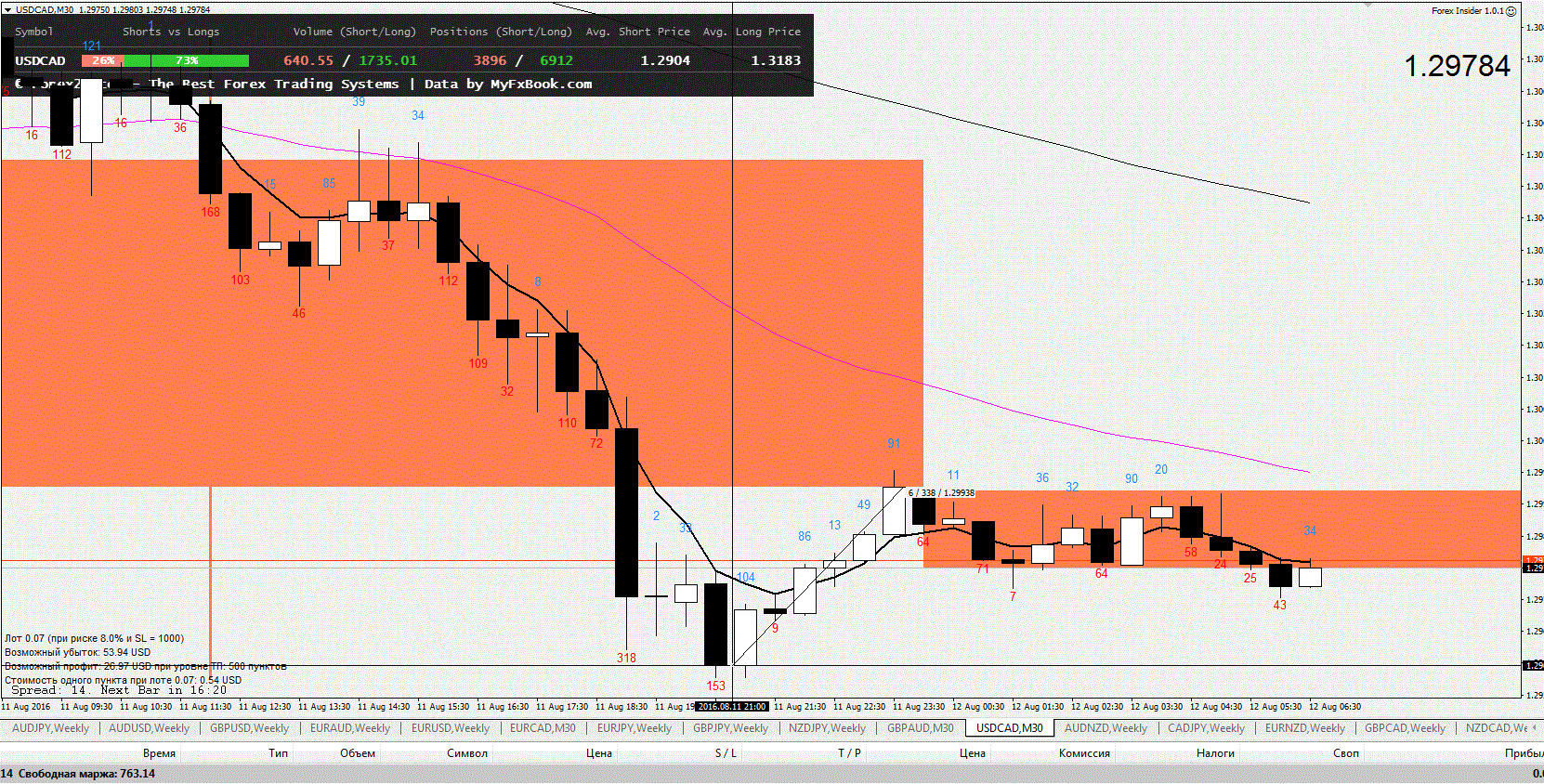Switch to the AUDJPY,Weekly chart tab
This screenshot has height=784, width=1544.
50,728
